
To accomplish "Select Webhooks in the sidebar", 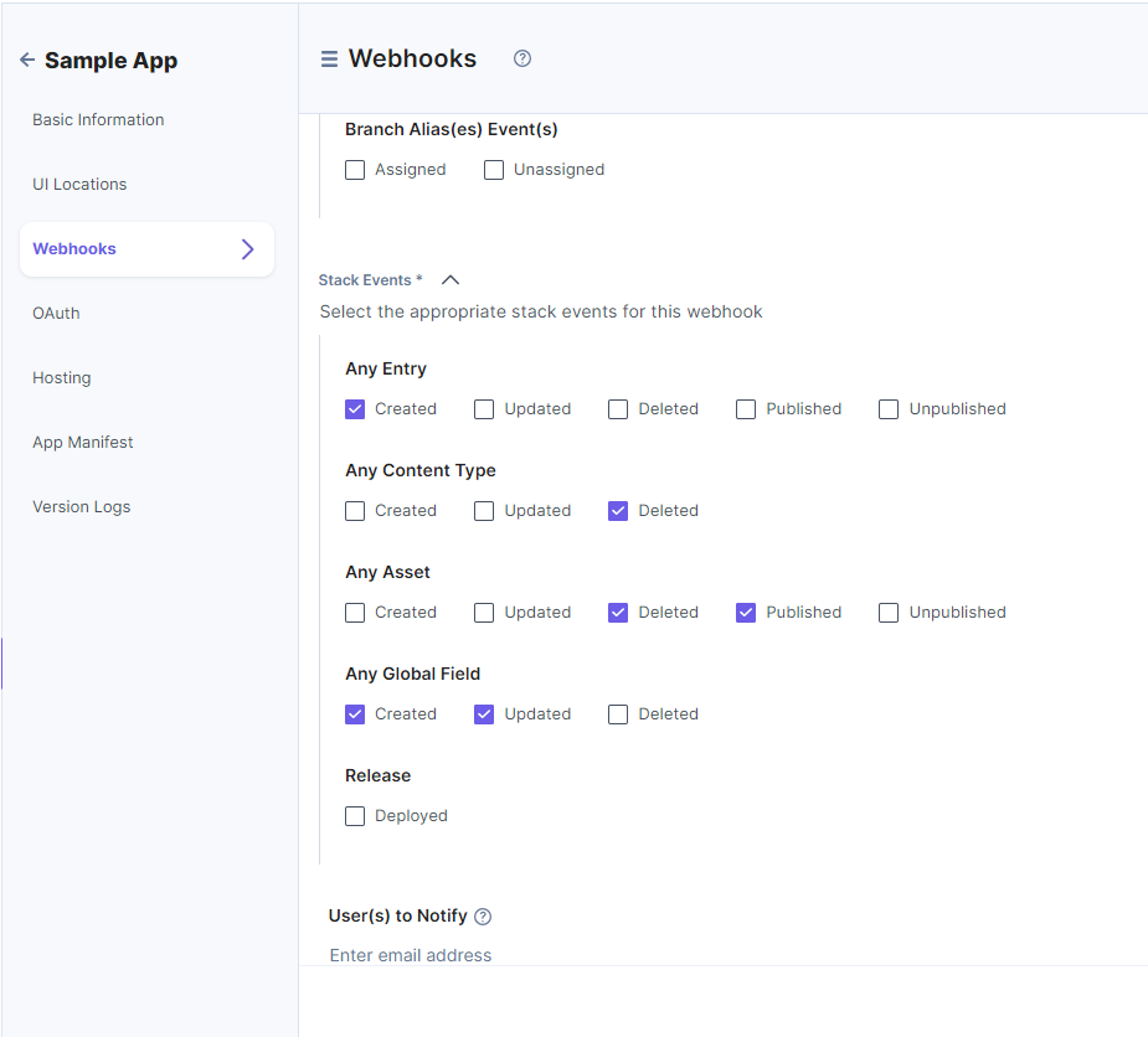I will 147,249.
